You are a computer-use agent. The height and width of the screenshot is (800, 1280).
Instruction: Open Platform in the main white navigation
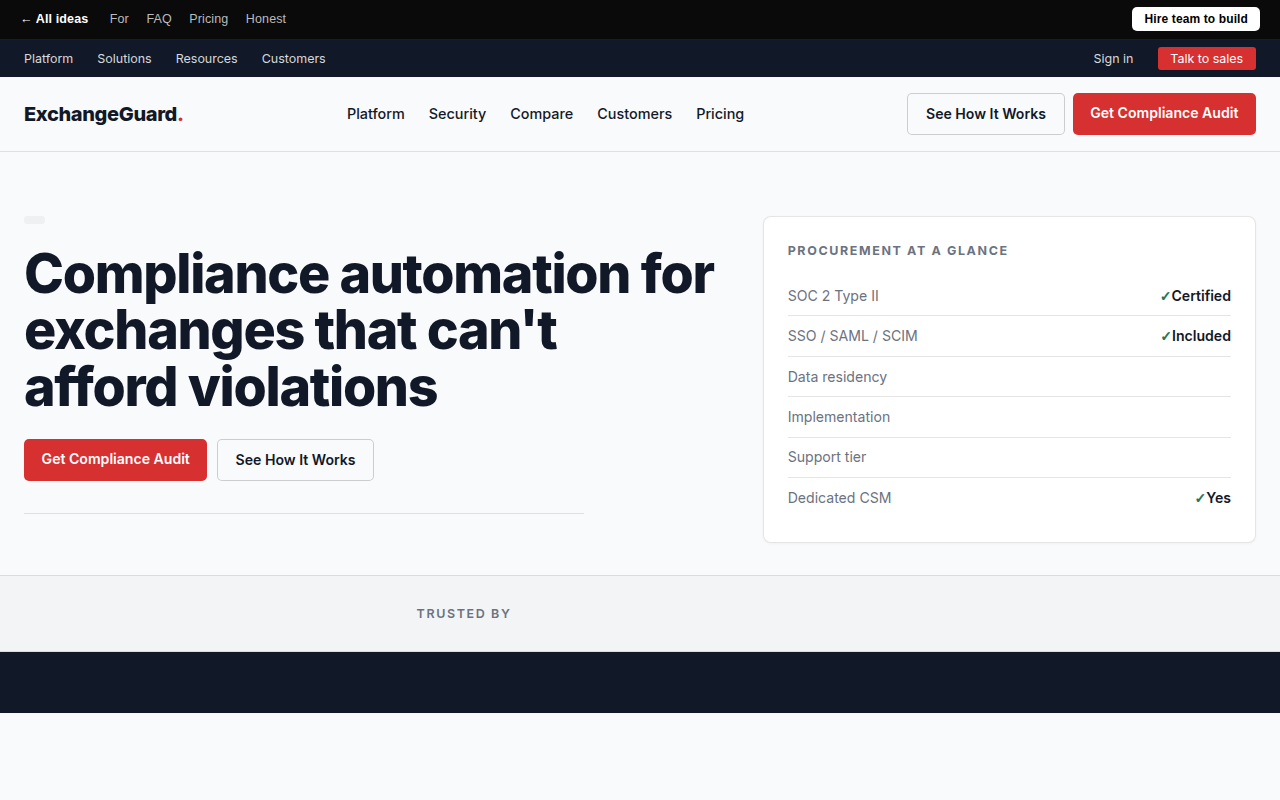click(x=376, y=114)
